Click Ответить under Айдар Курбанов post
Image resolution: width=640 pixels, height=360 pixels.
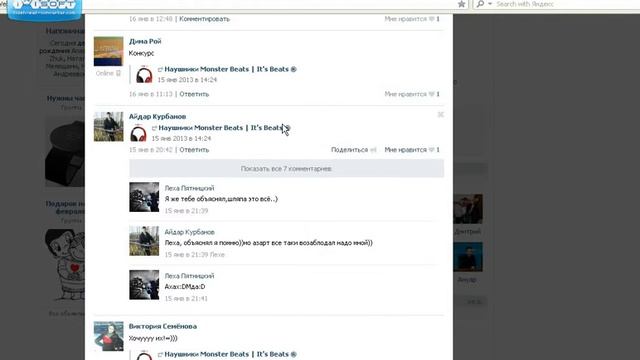[x=194, y=150]
